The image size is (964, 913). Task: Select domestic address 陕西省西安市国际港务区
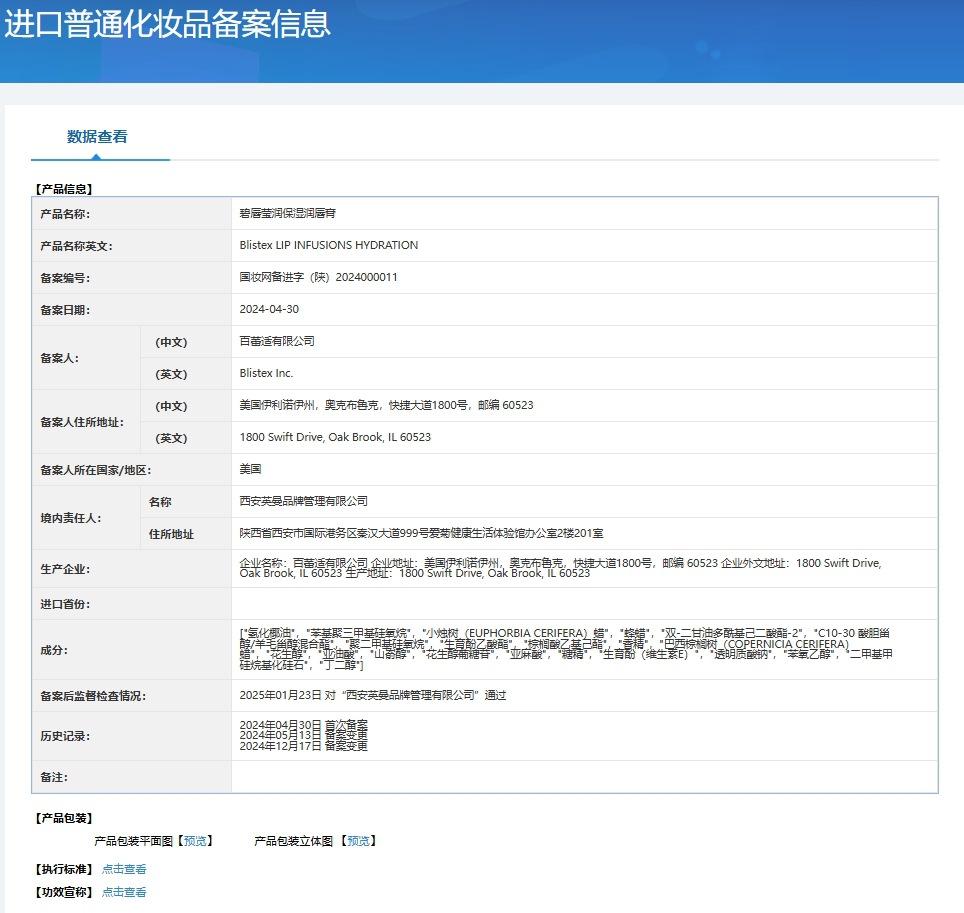tap(421, 533)
